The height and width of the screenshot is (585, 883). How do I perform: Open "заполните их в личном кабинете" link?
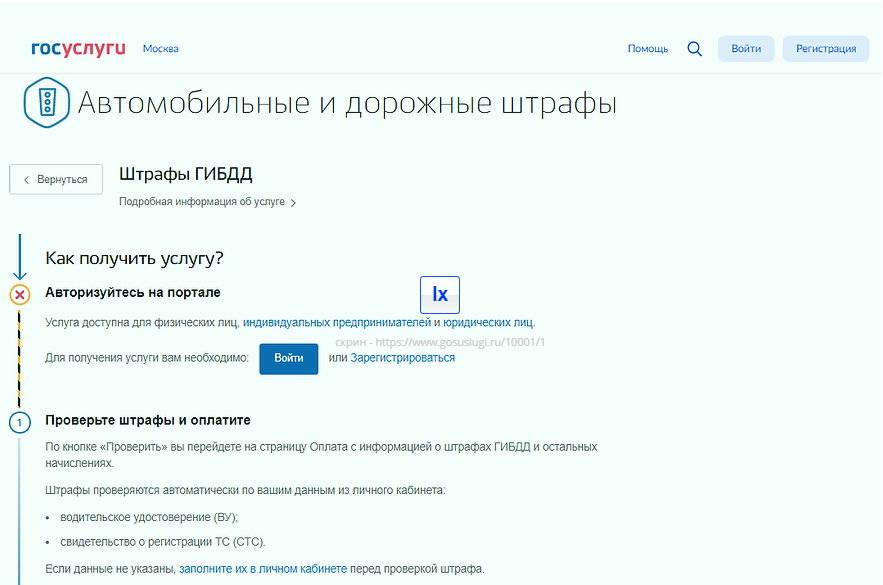point(263,569)
